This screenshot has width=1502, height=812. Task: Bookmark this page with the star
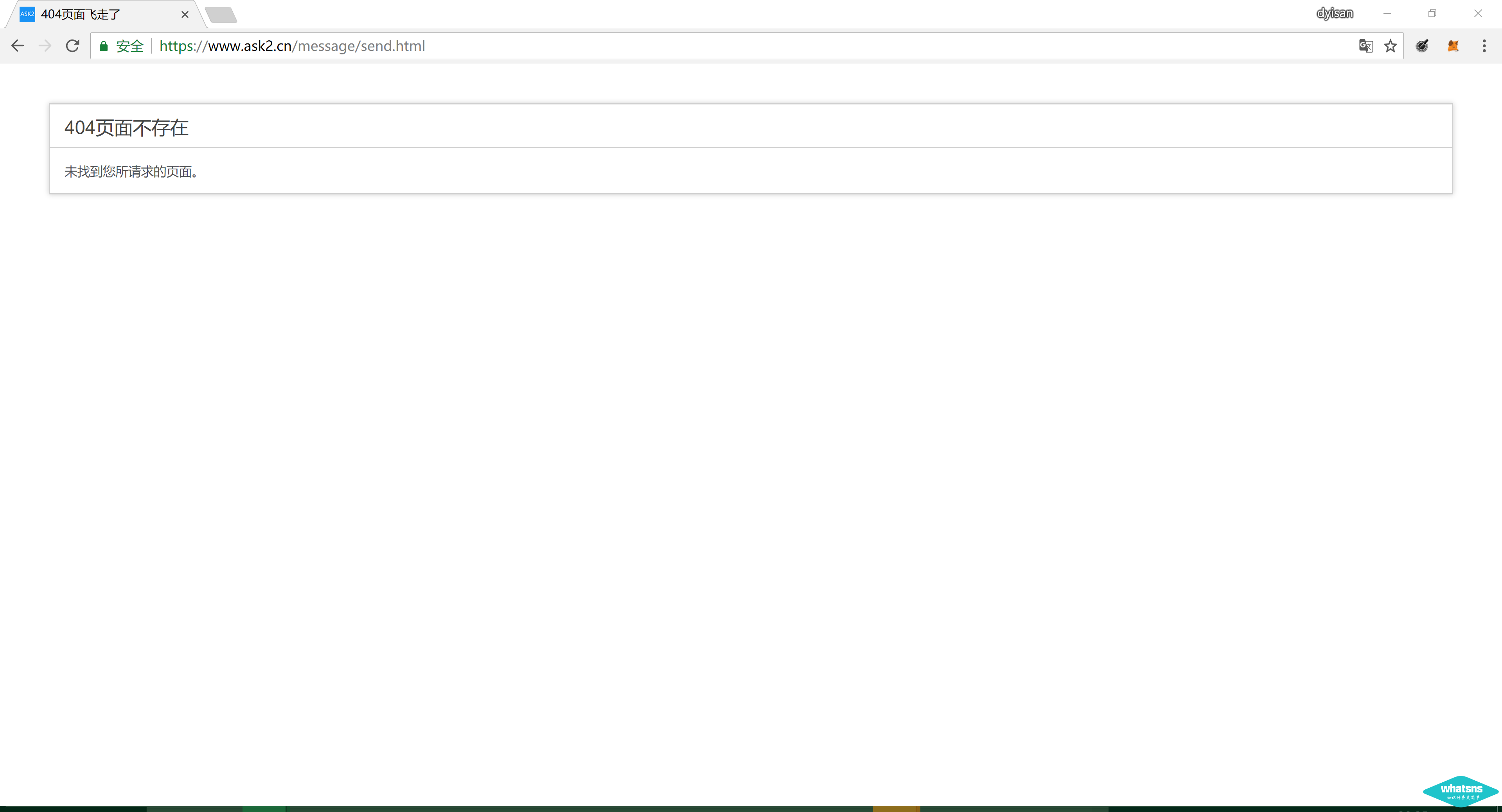tap(1391, 46)
